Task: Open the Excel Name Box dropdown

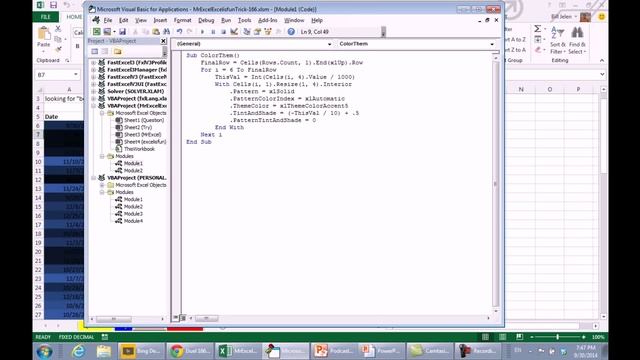Action: (x=76, y=74)
